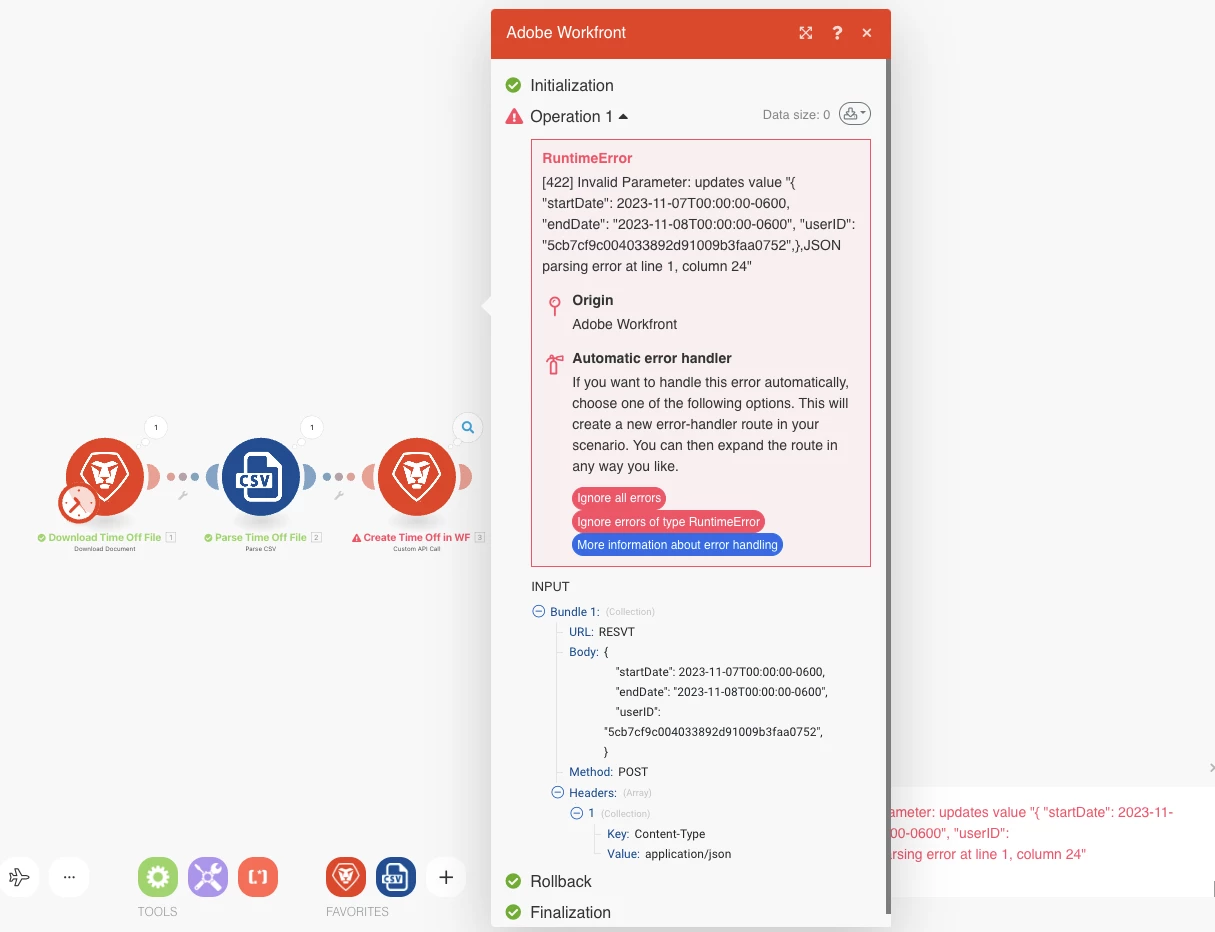Collapse the Headers array
This screenshot has height=932, width=1215.
click(559, 792)
